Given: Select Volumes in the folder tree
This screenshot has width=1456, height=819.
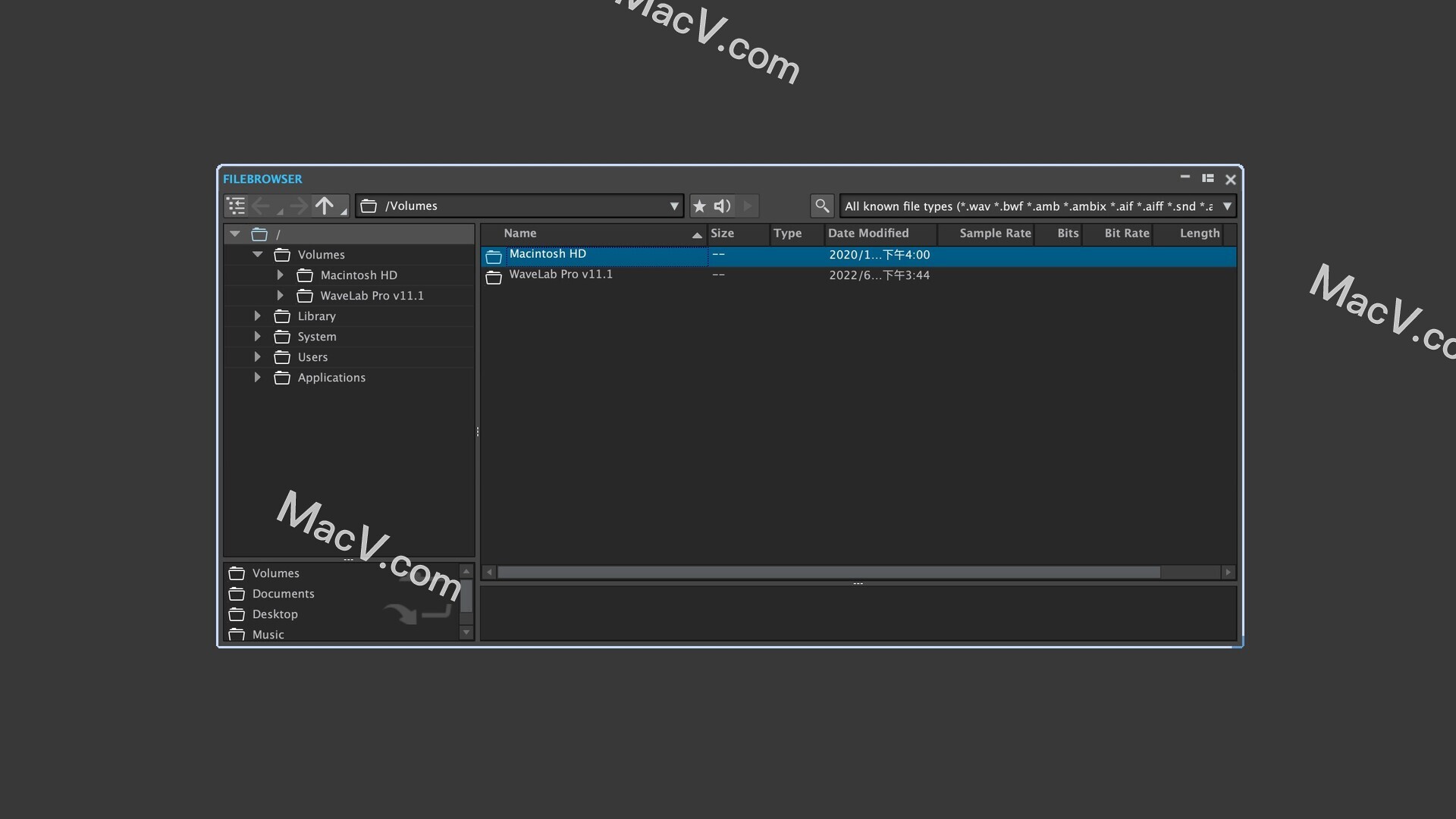Looking at the screenshot, I should 321,255.
